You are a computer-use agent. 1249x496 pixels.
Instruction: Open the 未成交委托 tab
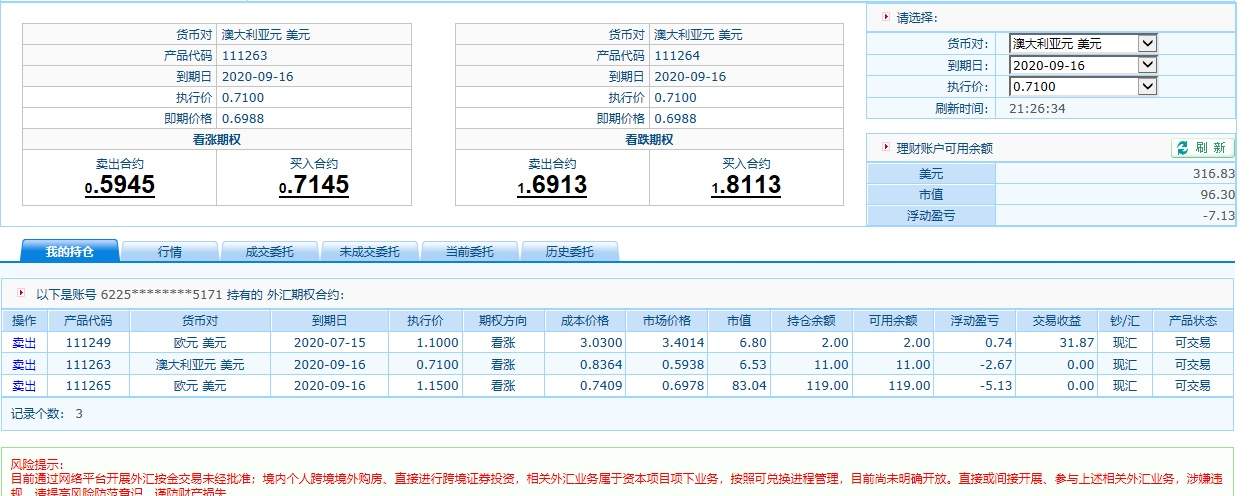point(370,251)
